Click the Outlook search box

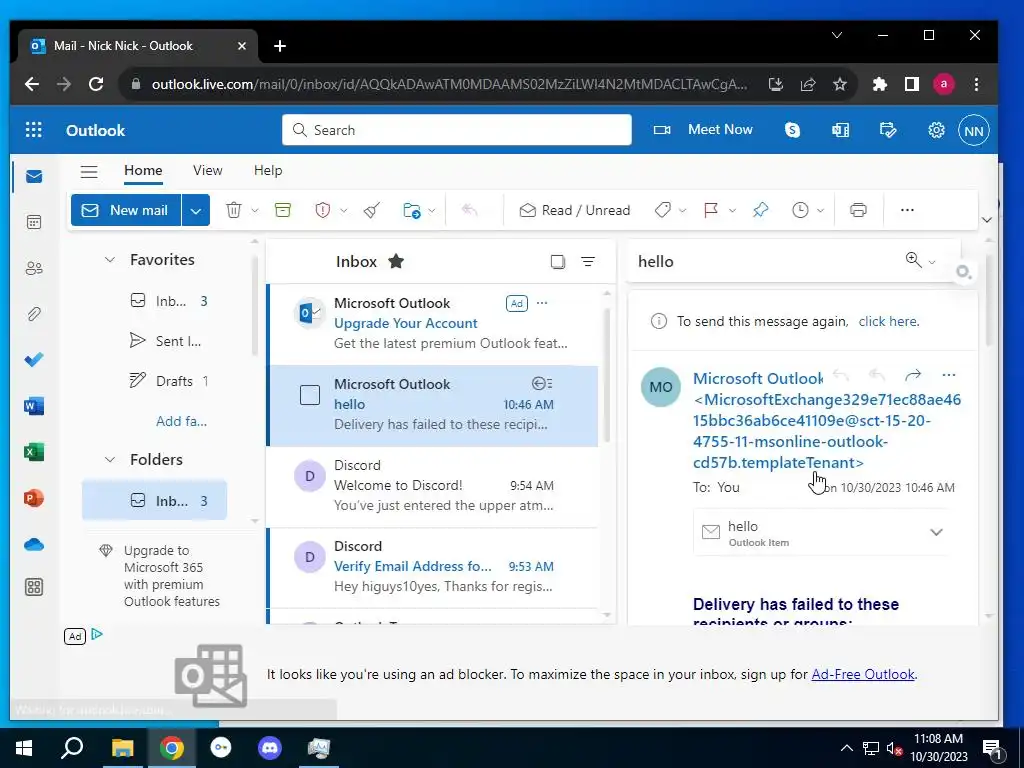tap(456, 130)
